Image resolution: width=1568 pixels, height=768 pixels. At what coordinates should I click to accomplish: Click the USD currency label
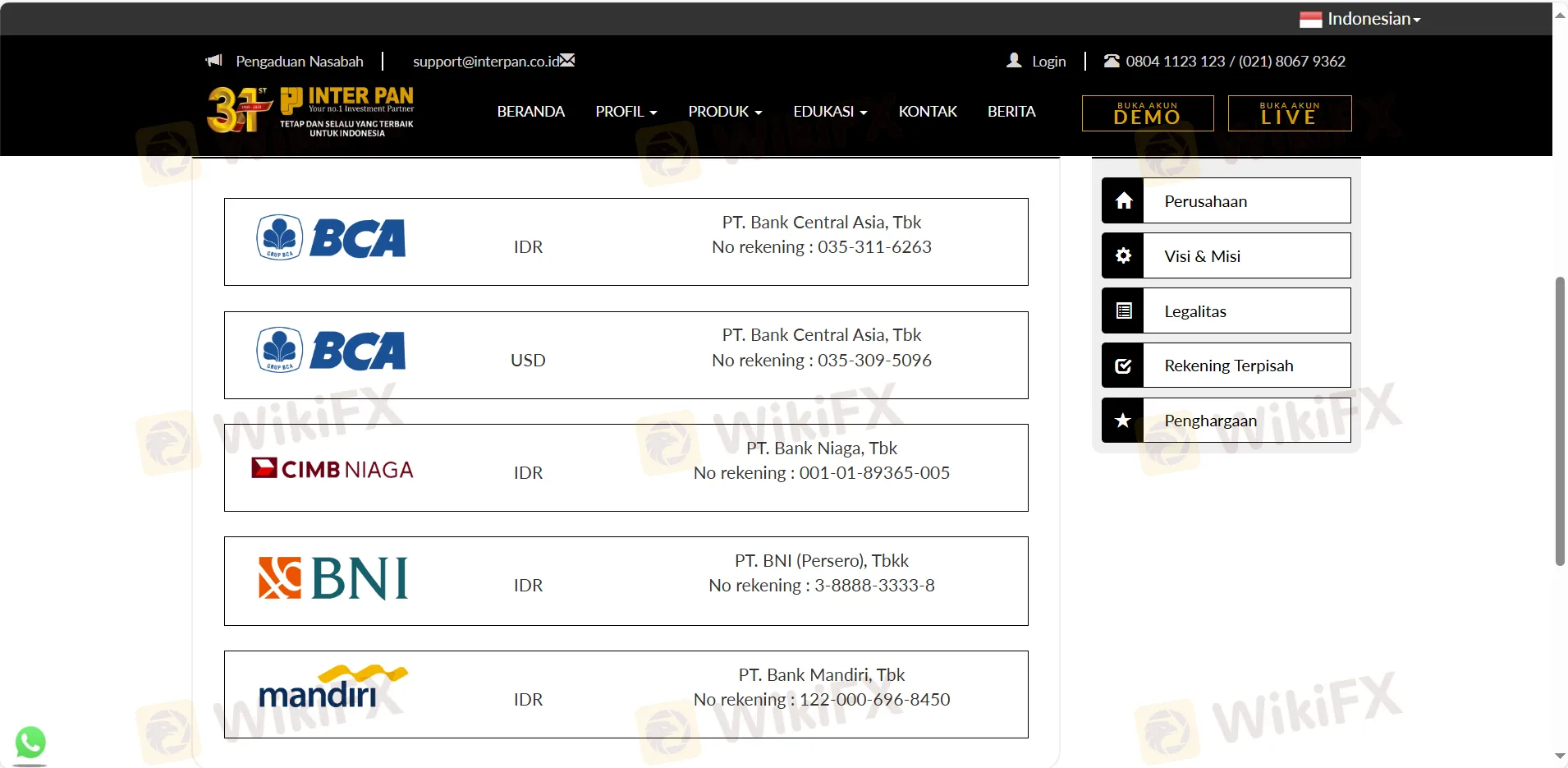528,361
